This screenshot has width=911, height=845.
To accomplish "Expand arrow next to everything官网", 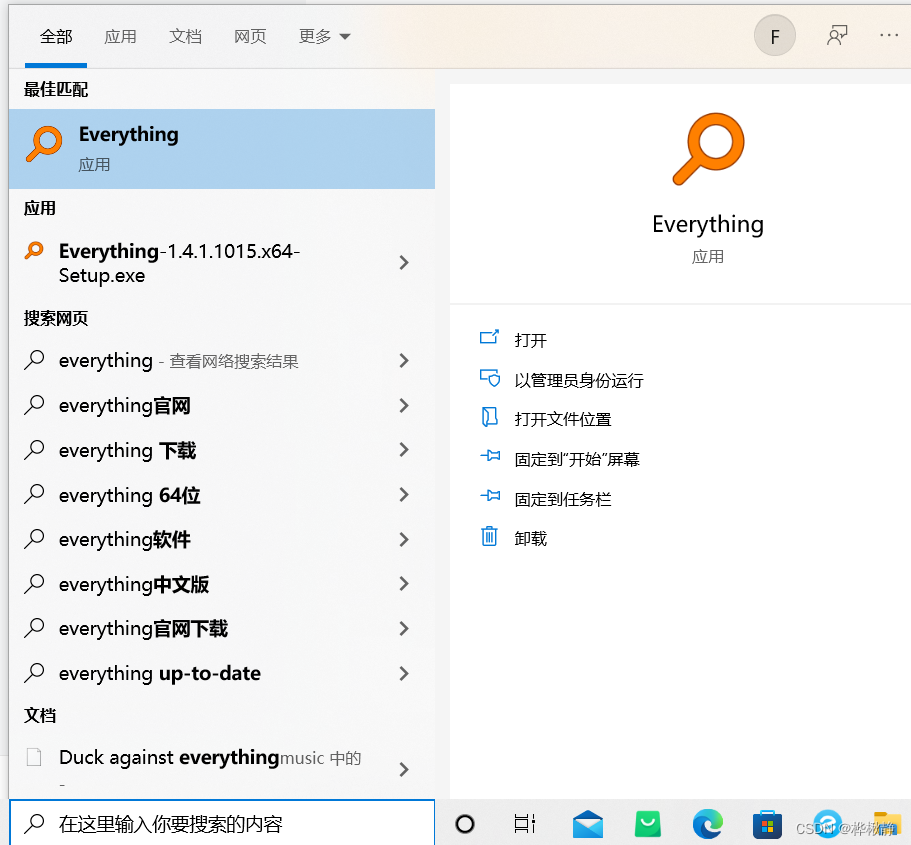I will (x=404, y=406).
